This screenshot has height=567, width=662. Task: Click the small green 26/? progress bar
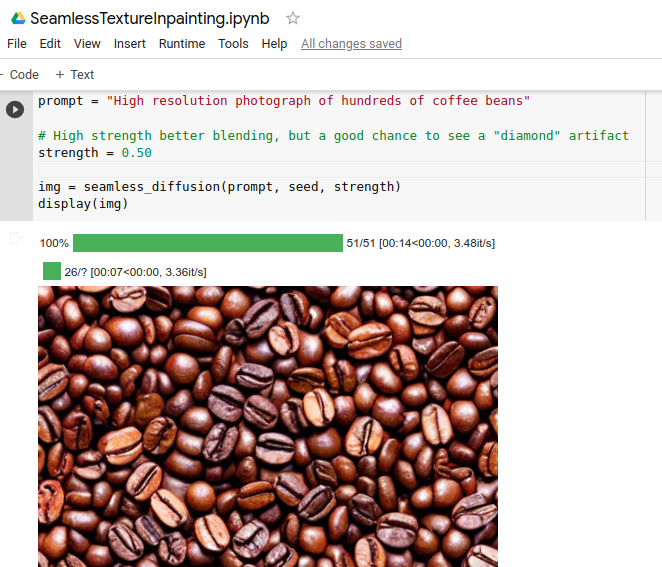[x=52, y=271]
